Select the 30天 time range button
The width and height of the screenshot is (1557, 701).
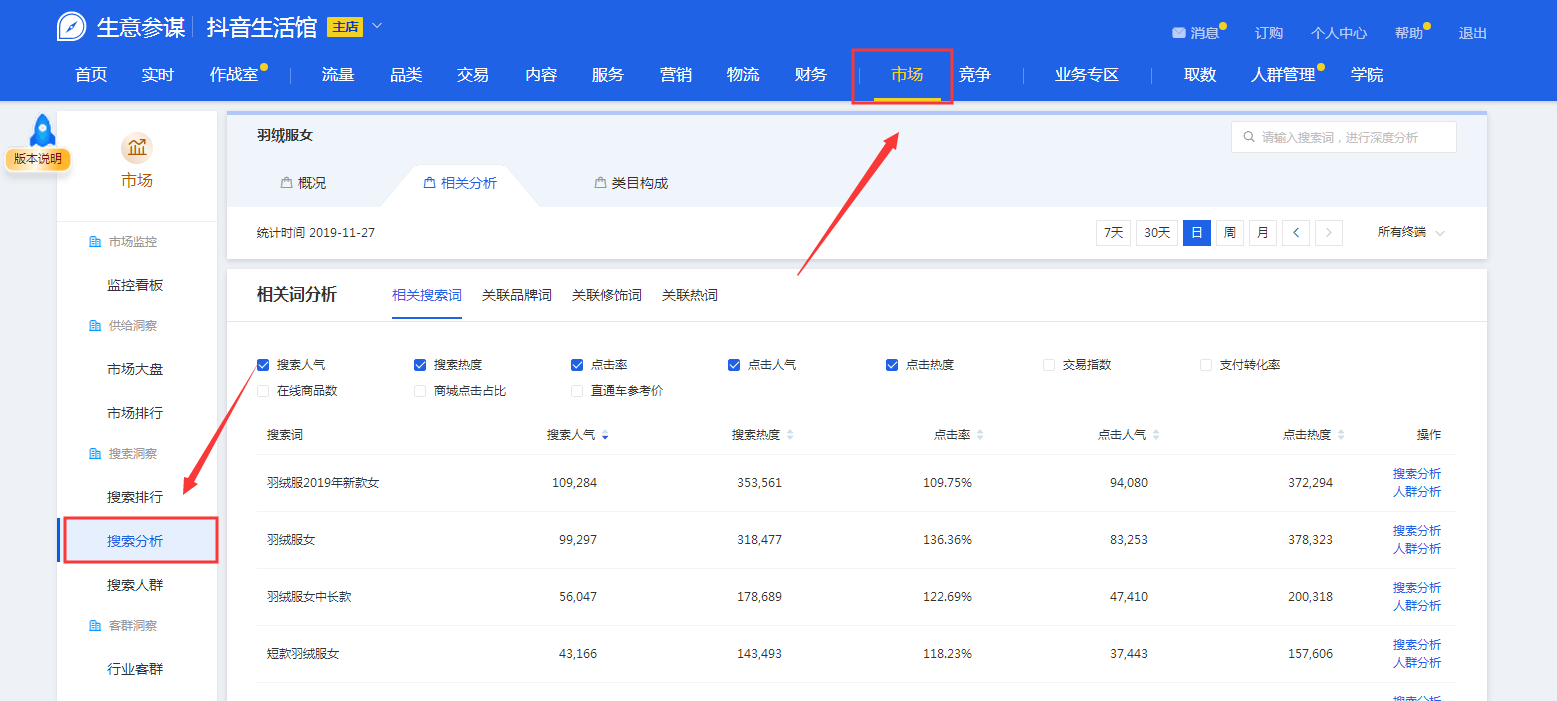click(1157, 233)
